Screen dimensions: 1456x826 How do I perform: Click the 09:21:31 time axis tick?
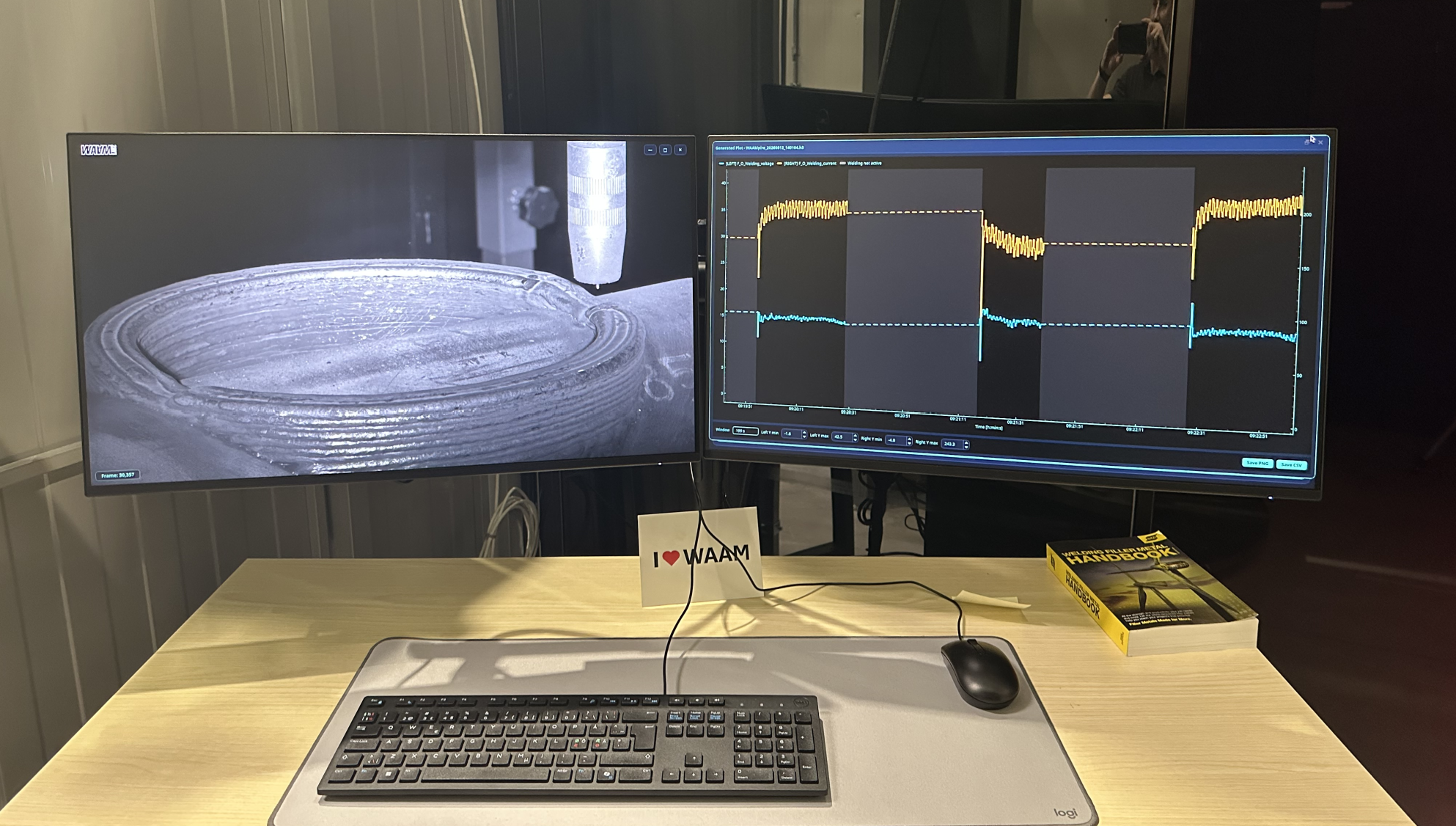point(1015,423)
